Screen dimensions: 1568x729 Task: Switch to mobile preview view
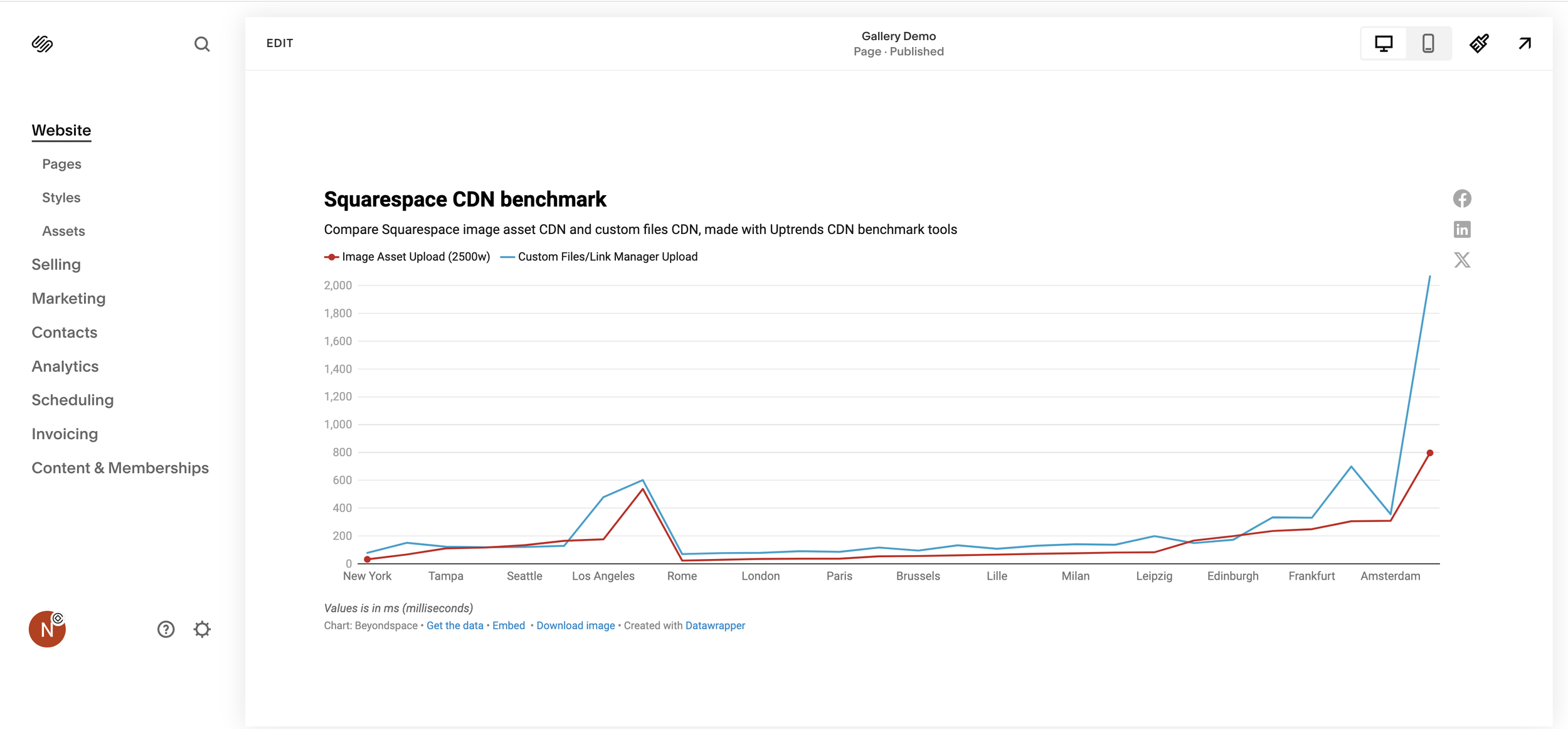click(x=1428, y=43)
